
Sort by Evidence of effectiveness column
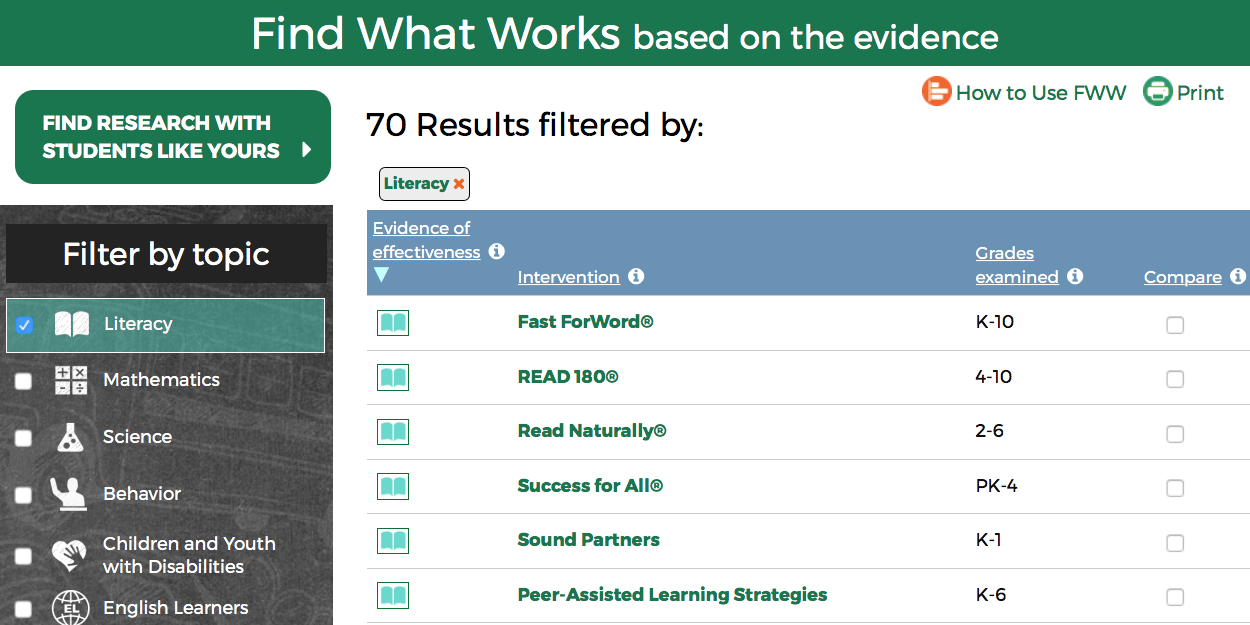(427, 240)
